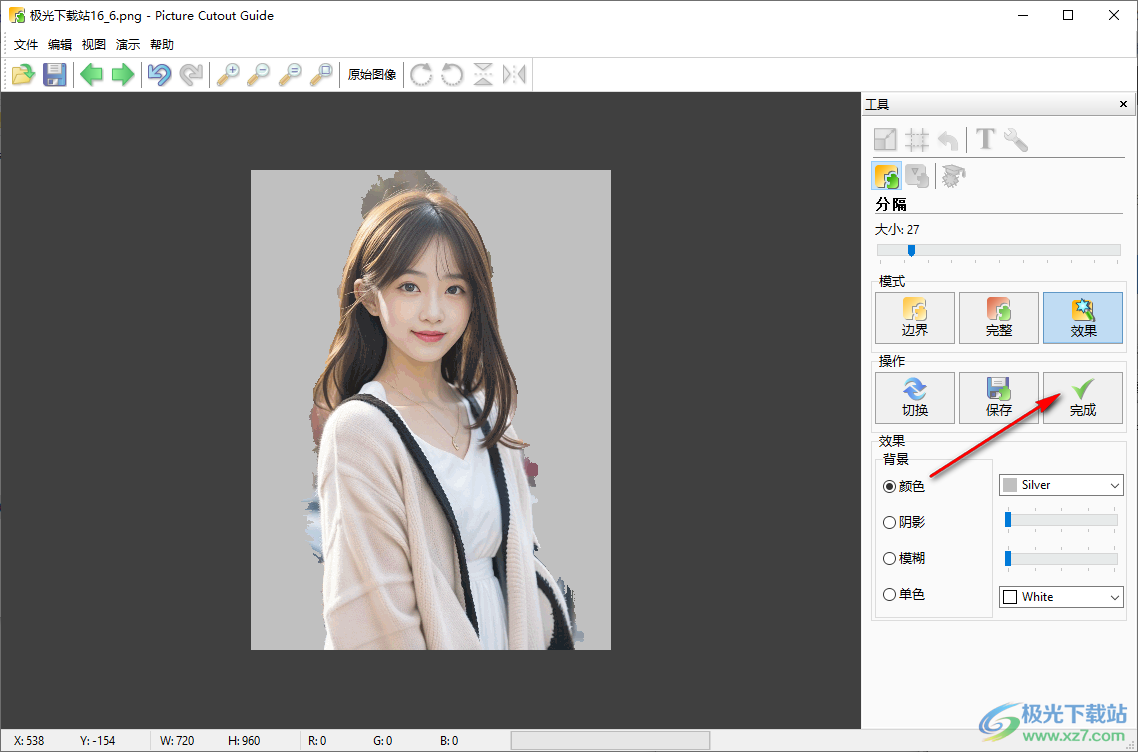The height and width of the screenshot is (752, 1138).
Task: Open the White color dropdown
Action: 1060,596
